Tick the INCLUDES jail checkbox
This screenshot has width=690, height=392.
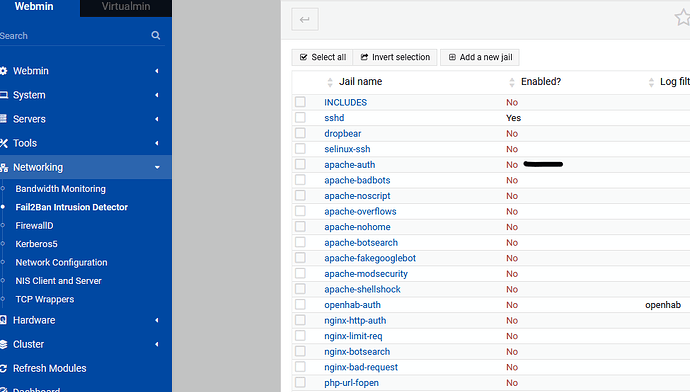pyautogui.click(x=301, y=102)
